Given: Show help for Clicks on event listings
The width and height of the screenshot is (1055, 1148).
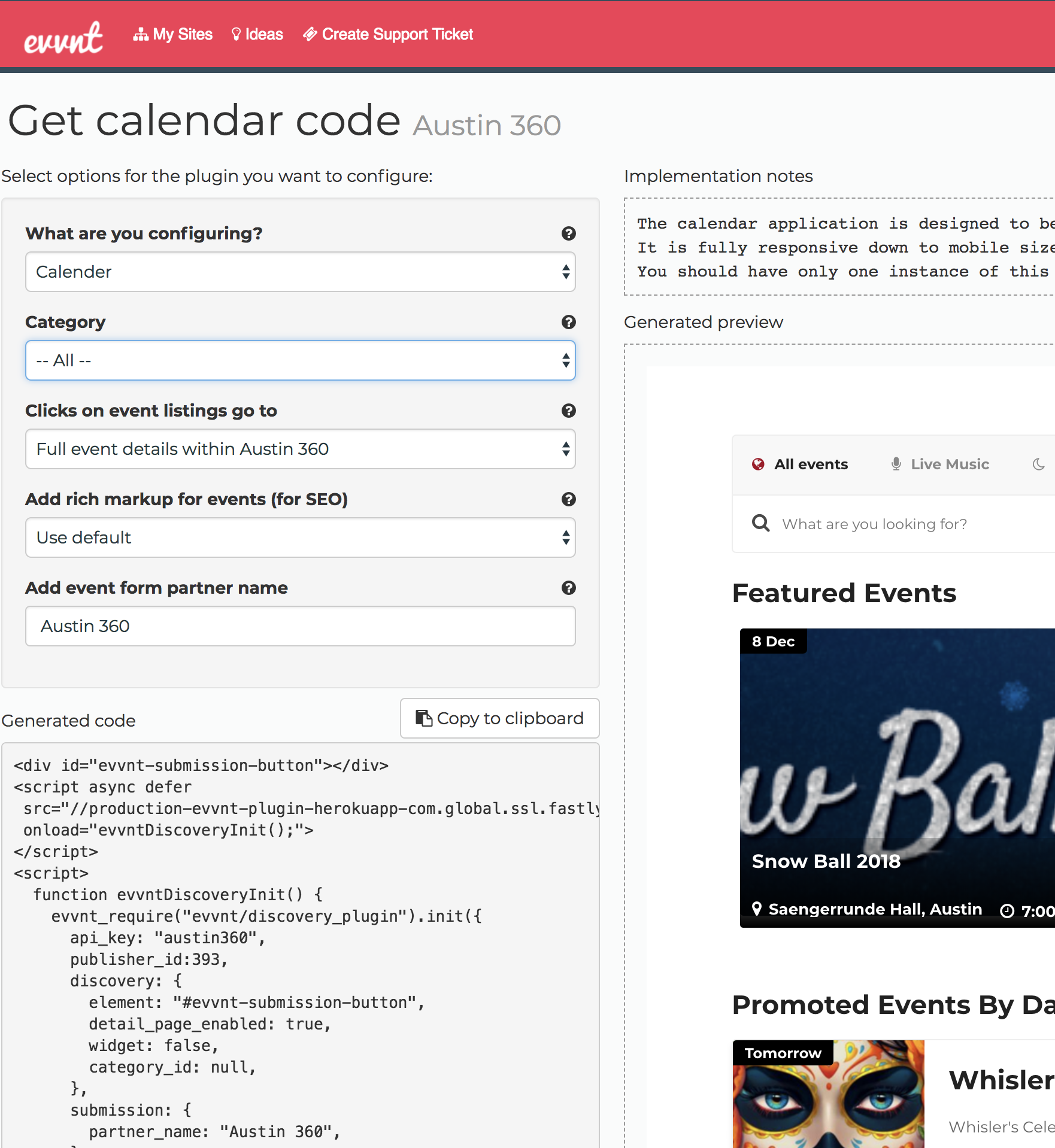Looking at the screenshot, I should (568, 411).
